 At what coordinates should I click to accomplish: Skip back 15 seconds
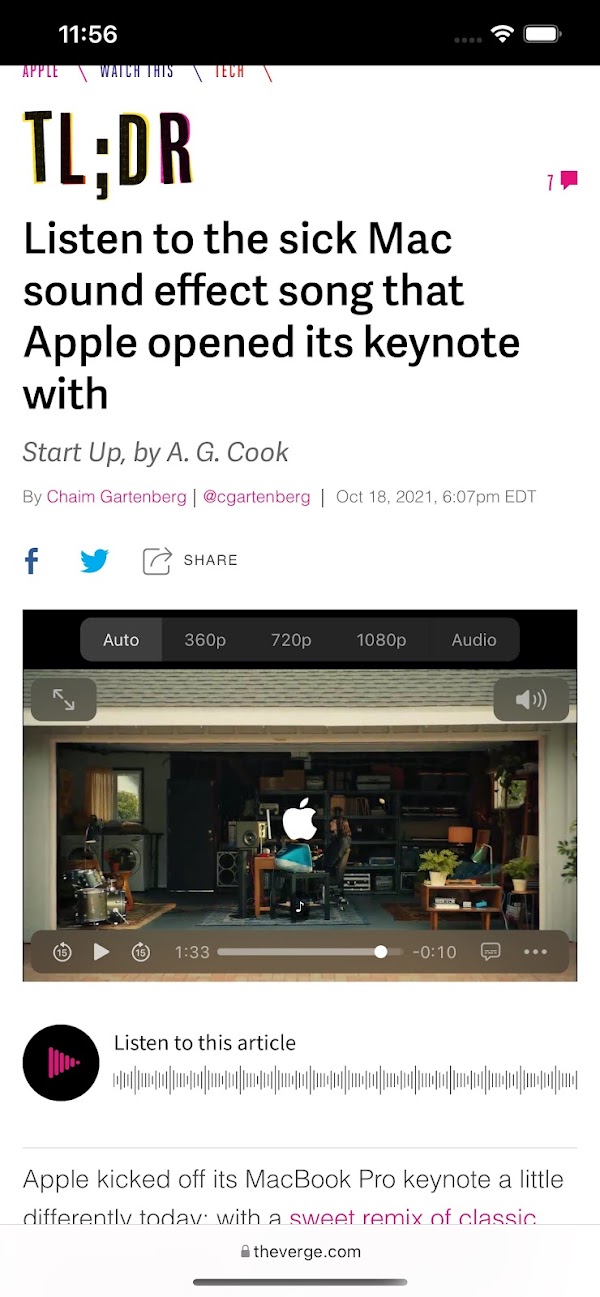click(x=62, y=952)
